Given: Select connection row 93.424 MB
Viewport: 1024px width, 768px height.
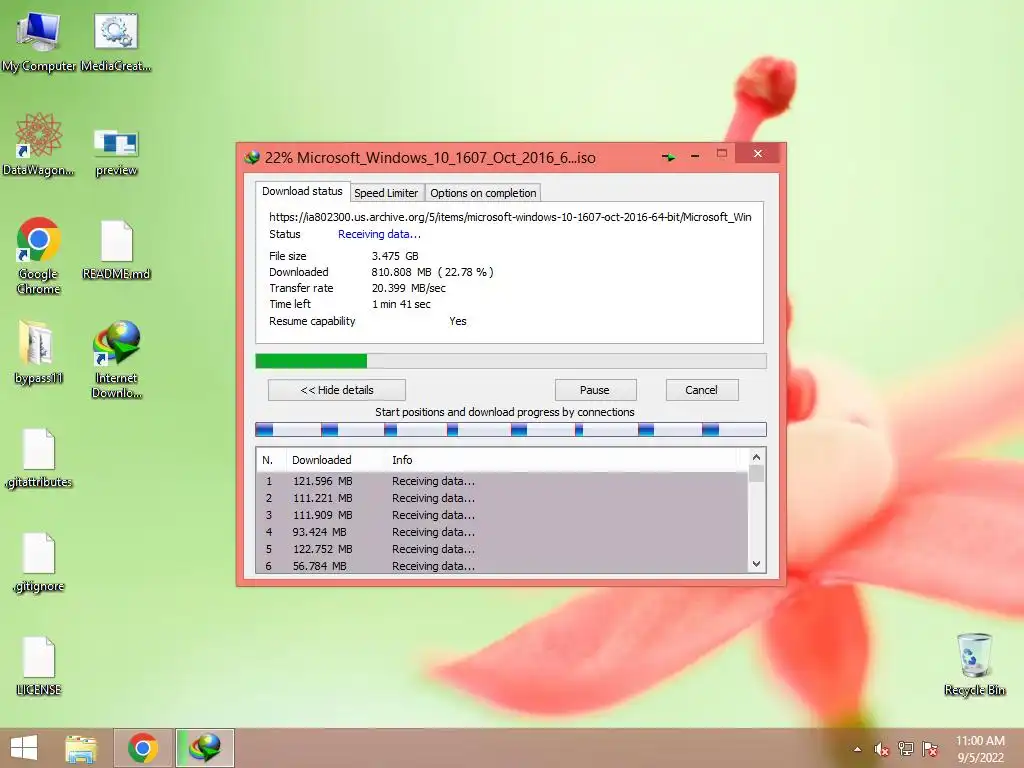Looking at the screenshot, I should click(x=502, y=532).
